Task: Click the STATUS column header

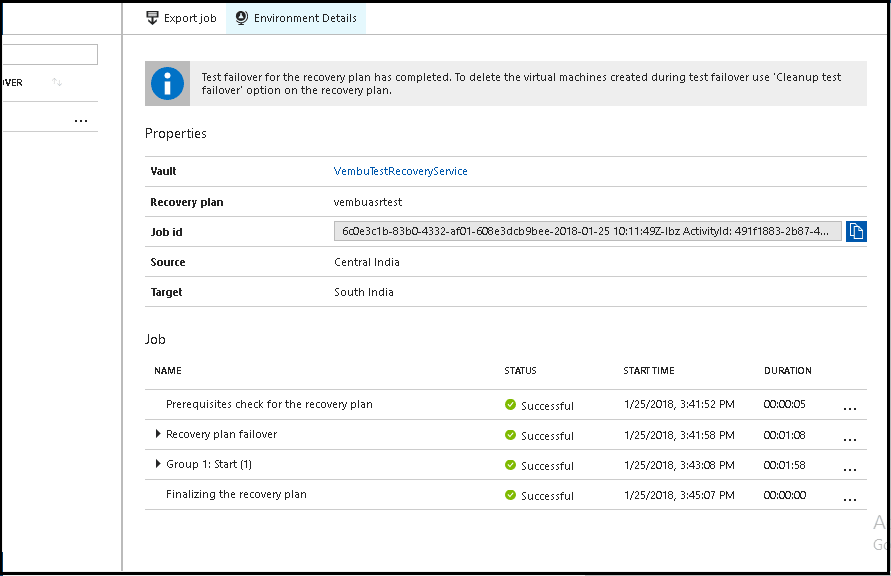Action: (520, 370)
